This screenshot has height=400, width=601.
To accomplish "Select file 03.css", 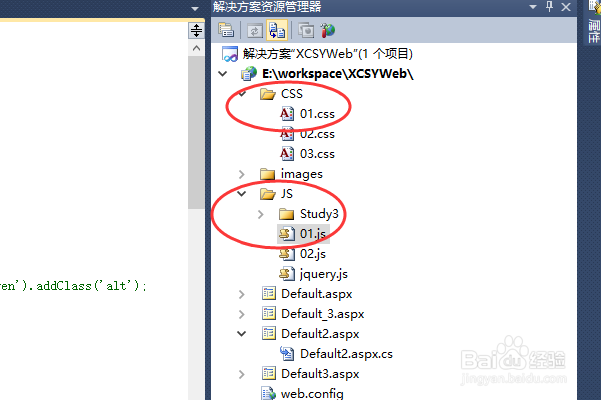I will (x=317, y=154).
